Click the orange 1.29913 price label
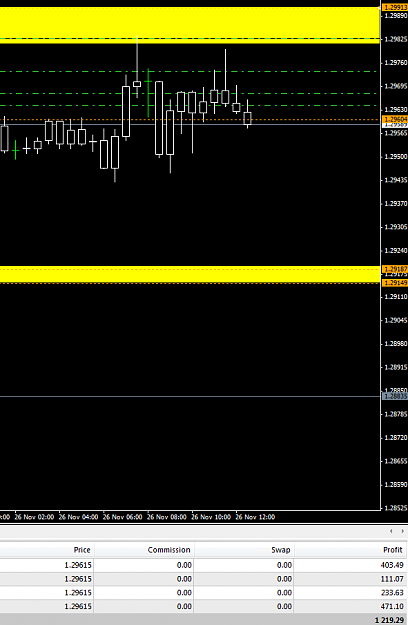The image size is (408, 625). click(395, 7)
